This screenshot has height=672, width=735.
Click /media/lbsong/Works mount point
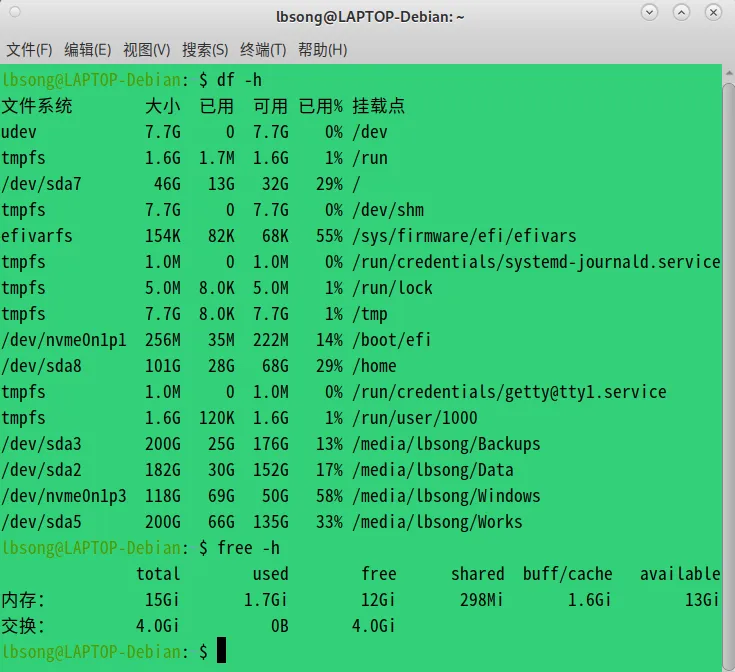438,522
